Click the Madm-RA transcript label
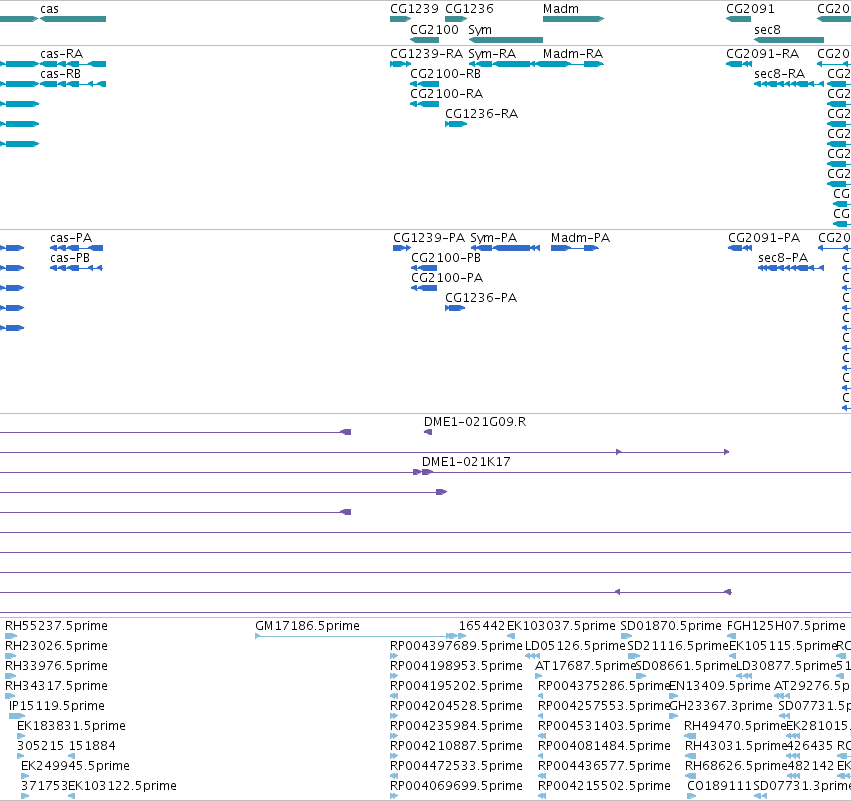Image resolution: width=851 pixels, height=801 pixels. click(573, 54)
